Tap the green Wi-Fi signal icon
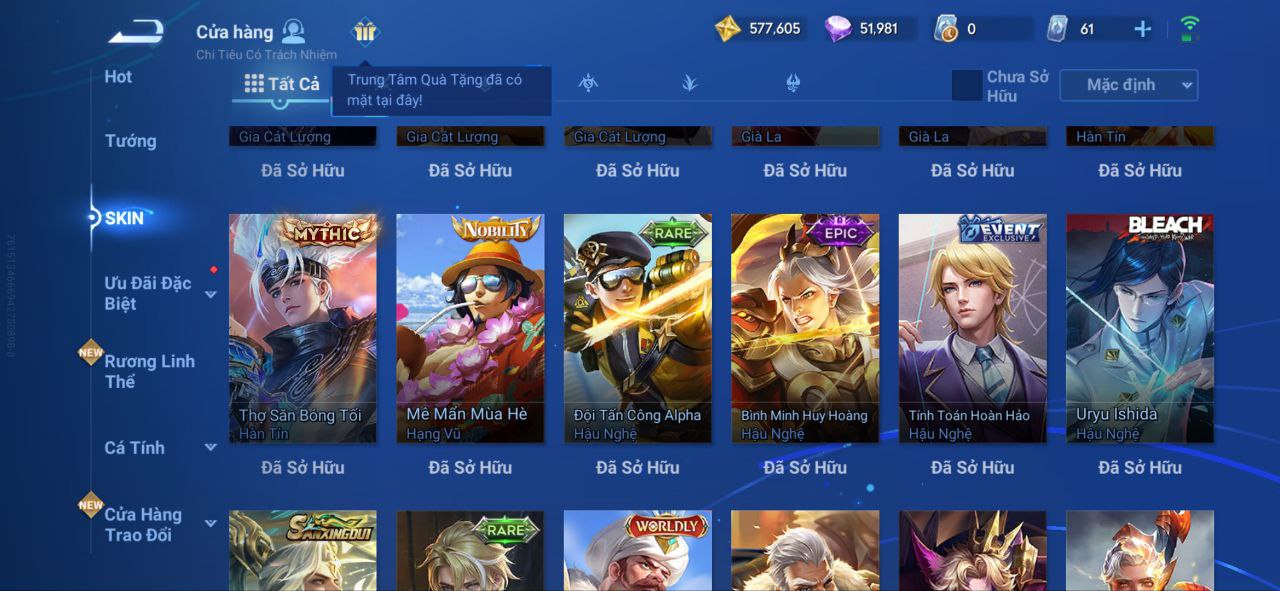1280x591 pixels. point(1190,28)
